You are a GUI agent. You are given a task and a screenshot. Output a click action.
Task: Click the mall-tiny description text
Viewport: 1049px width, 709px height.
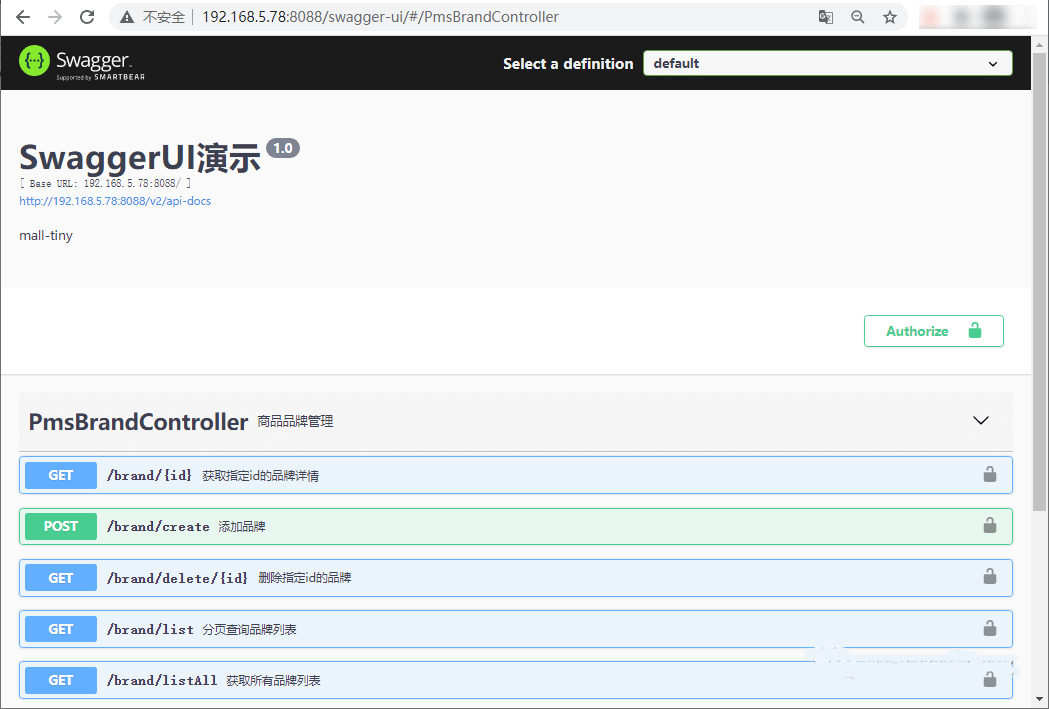(46, 235)
